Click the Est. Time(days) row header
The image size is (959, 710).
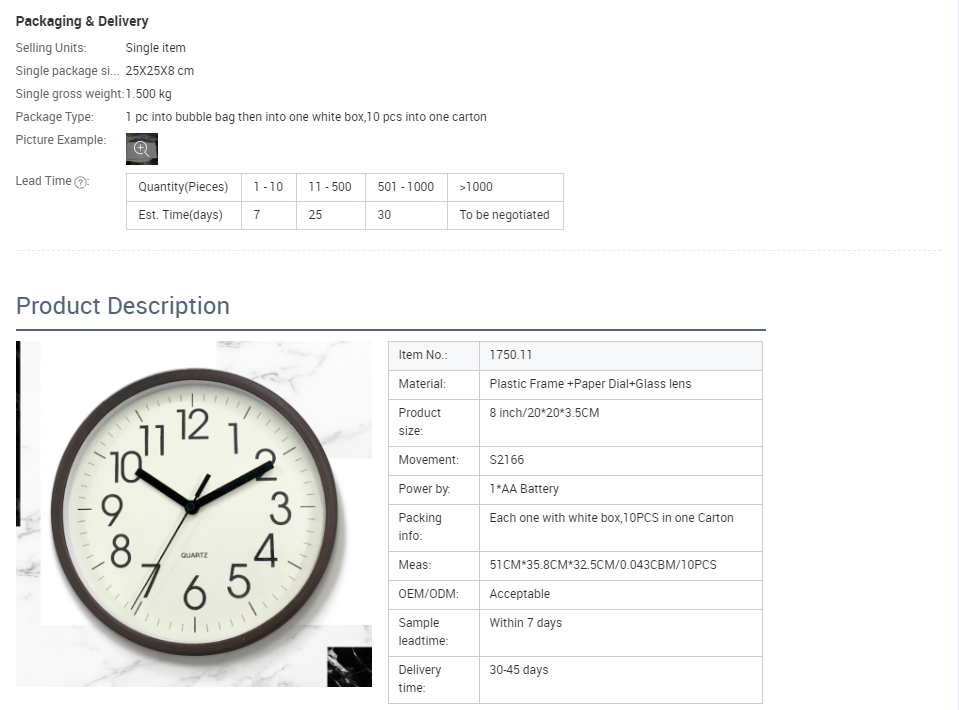pos(181,215)
